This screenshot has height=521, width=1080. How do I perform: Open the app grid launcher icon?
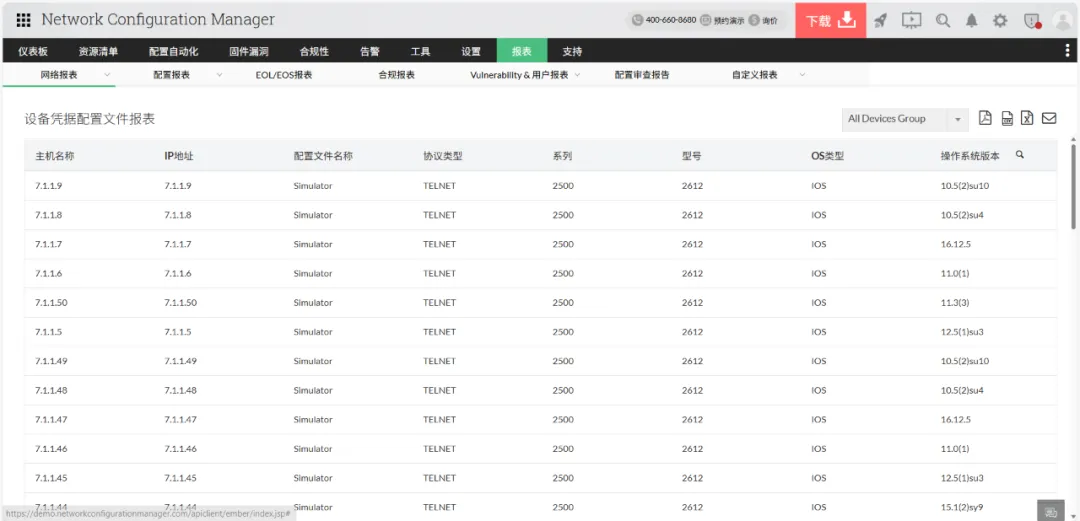tap(23, 20)
